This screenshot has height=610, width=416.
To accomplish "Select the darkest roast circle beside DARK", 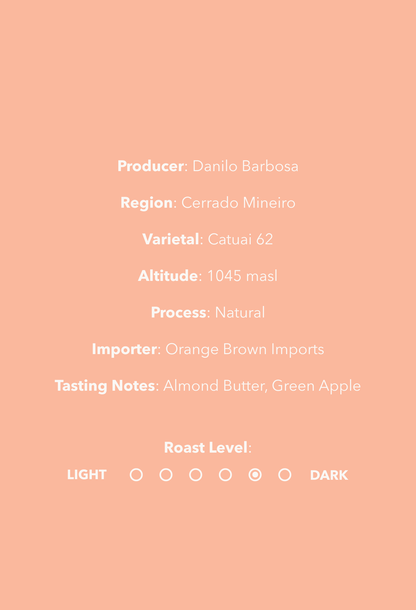I will [x=284, y=475].
